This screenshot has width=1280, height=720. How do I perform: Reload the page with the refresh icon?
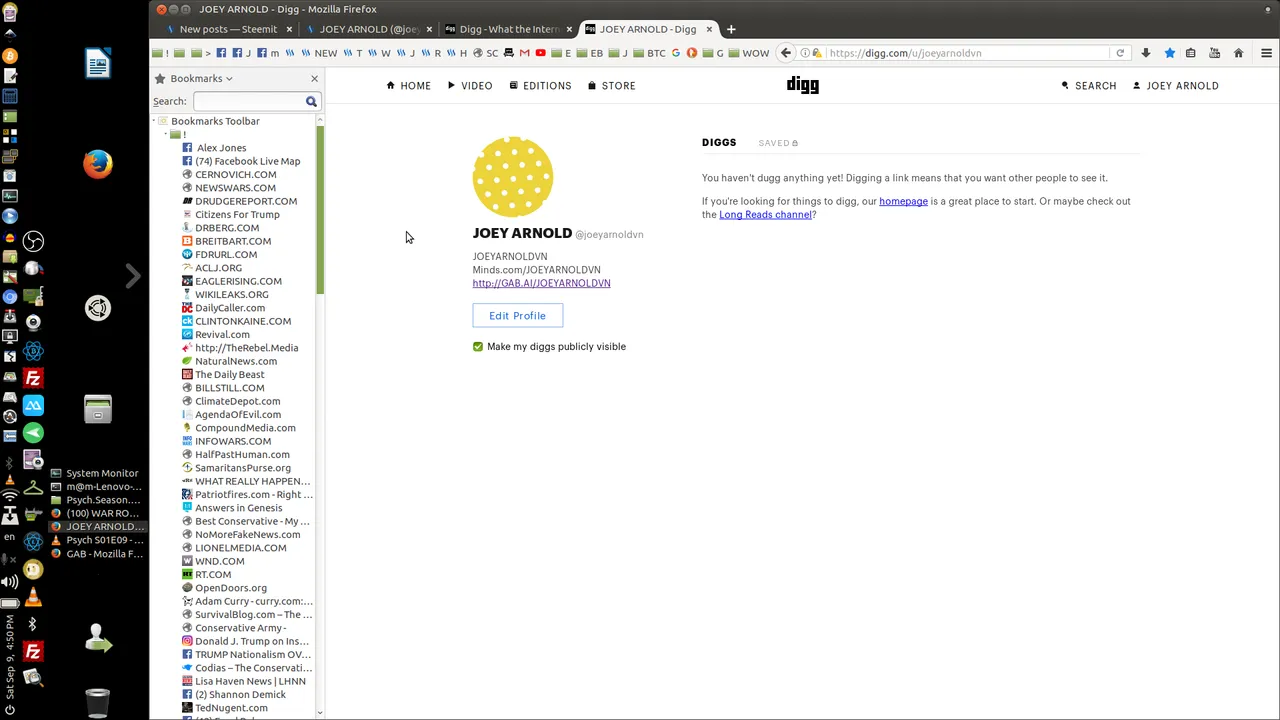pos(1120,53)
